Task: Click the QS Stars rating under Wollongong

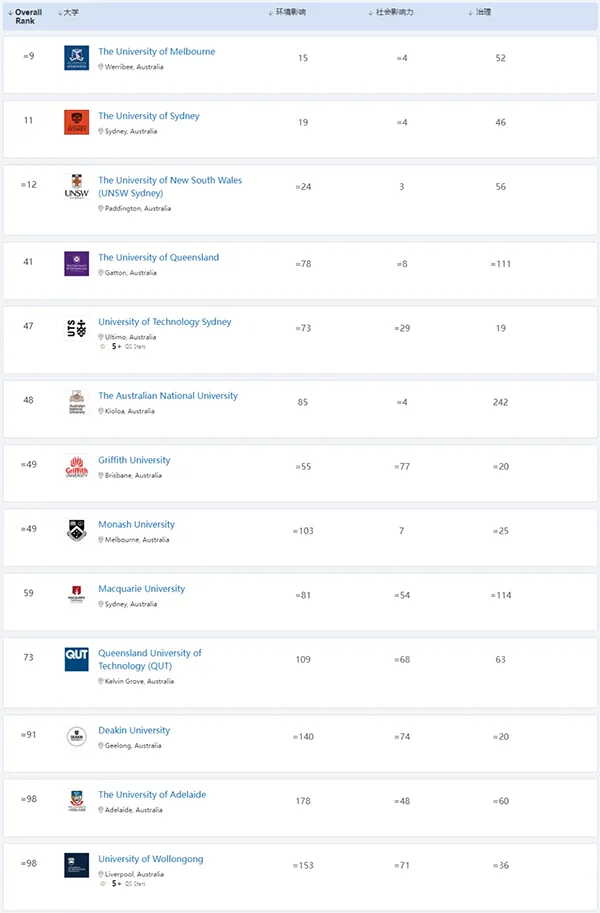Action: click(121, 884)
